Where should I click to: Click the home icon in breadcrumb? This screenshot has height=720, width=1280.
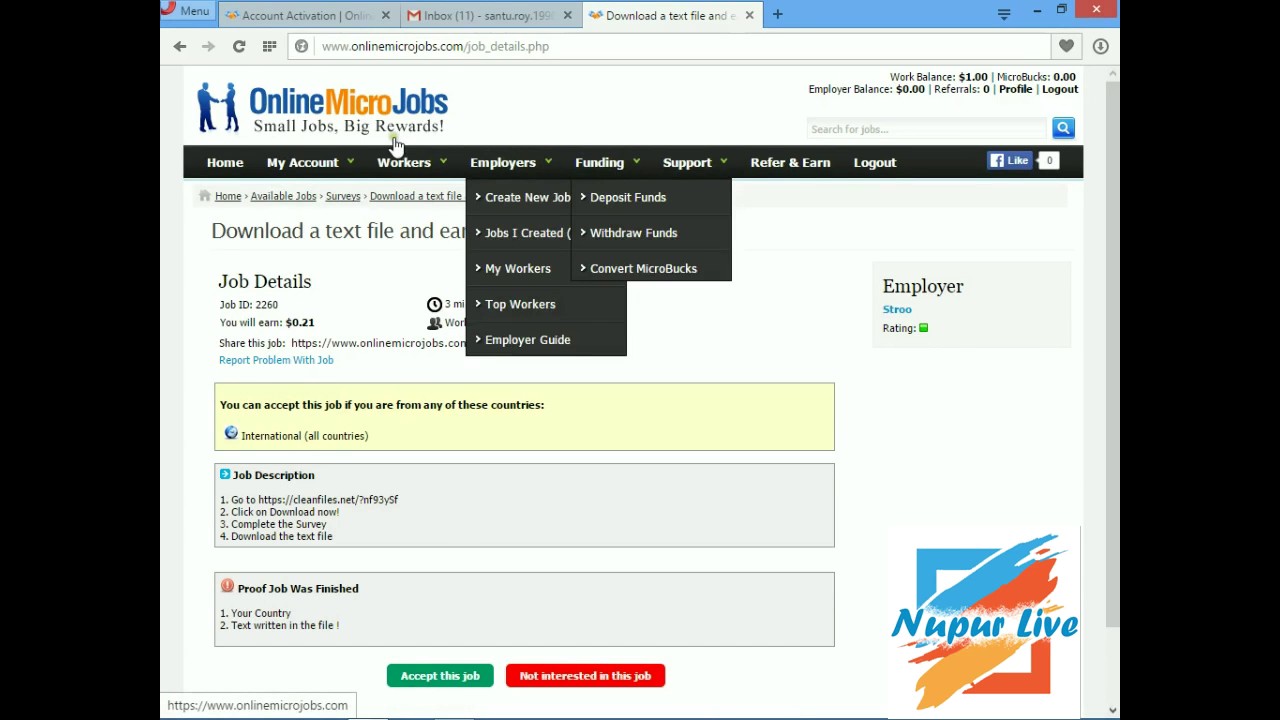[x=205, y=196]
